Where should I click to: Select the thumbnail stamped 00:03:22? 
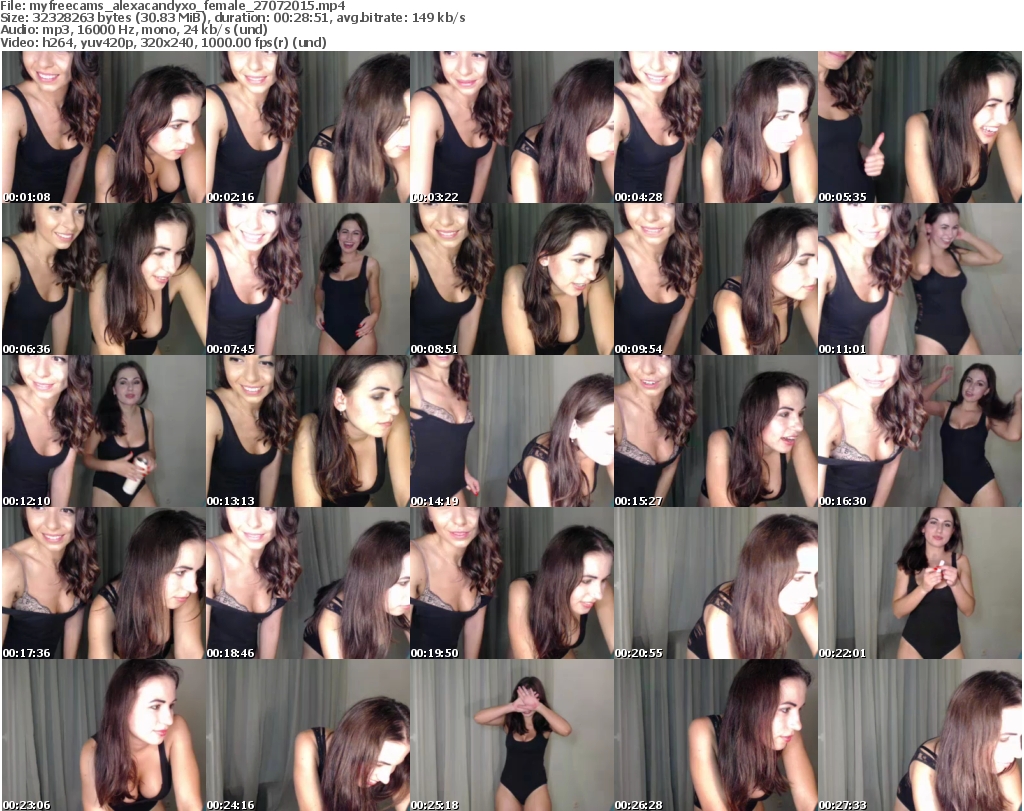coord(511,127)
